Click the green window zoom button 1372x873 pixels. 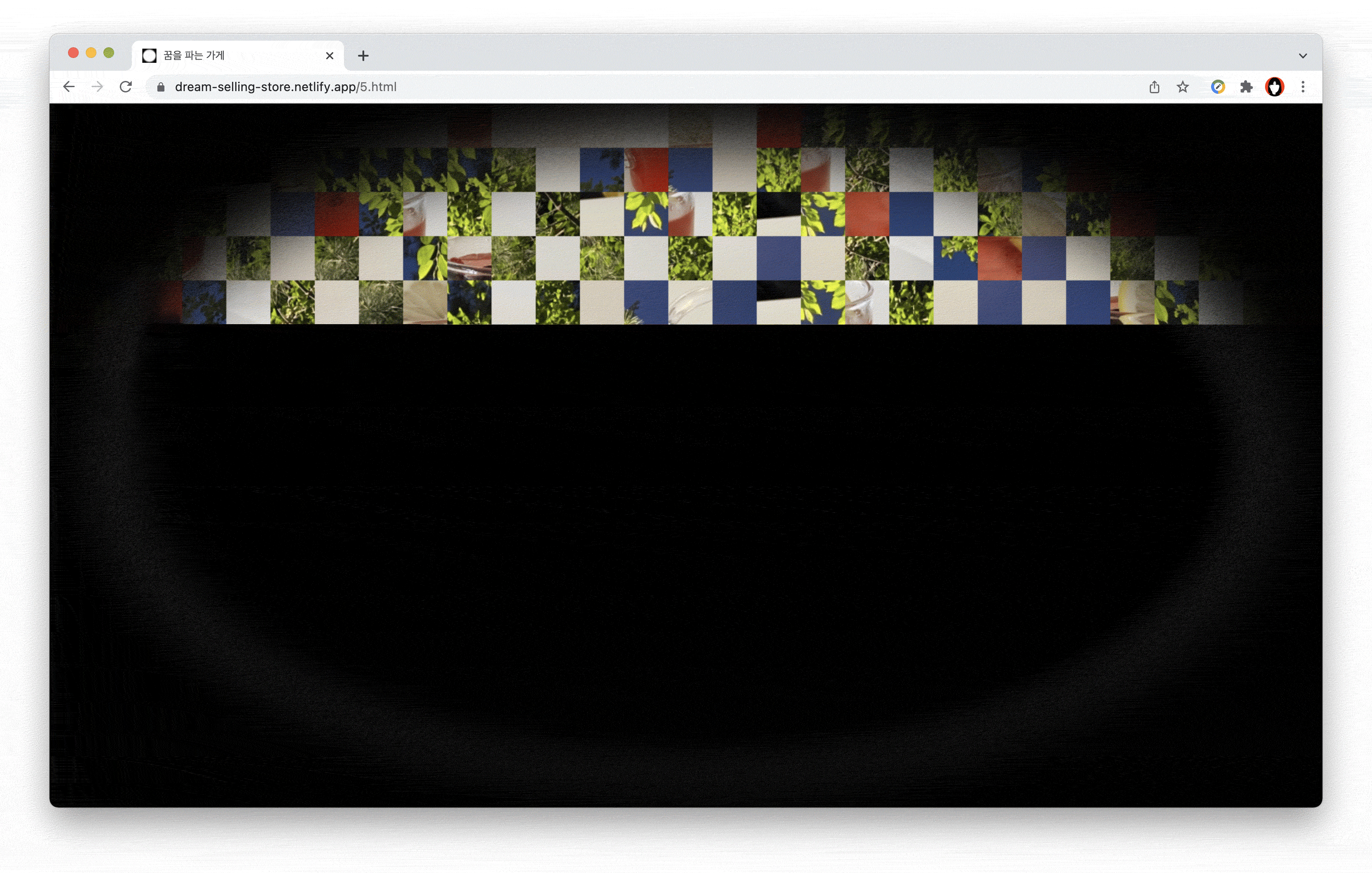click(109, 53)
